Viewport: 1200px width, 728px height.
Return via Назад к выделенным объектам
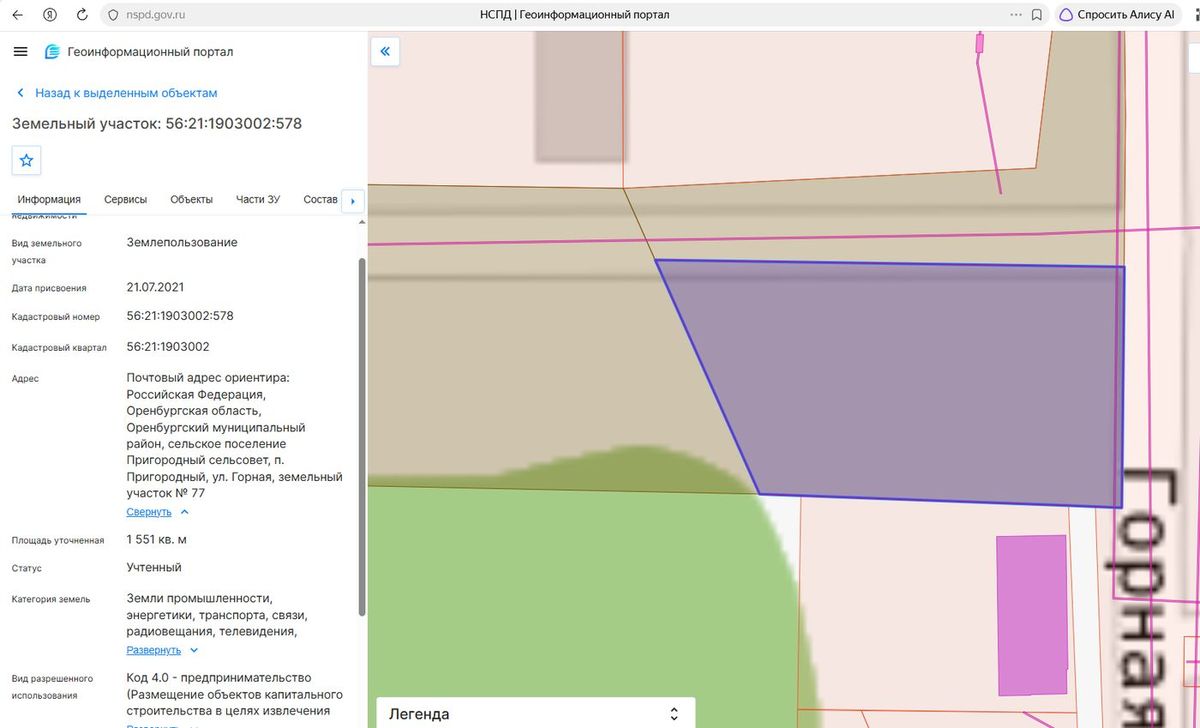pyautogui.click(x=117, y=93)
